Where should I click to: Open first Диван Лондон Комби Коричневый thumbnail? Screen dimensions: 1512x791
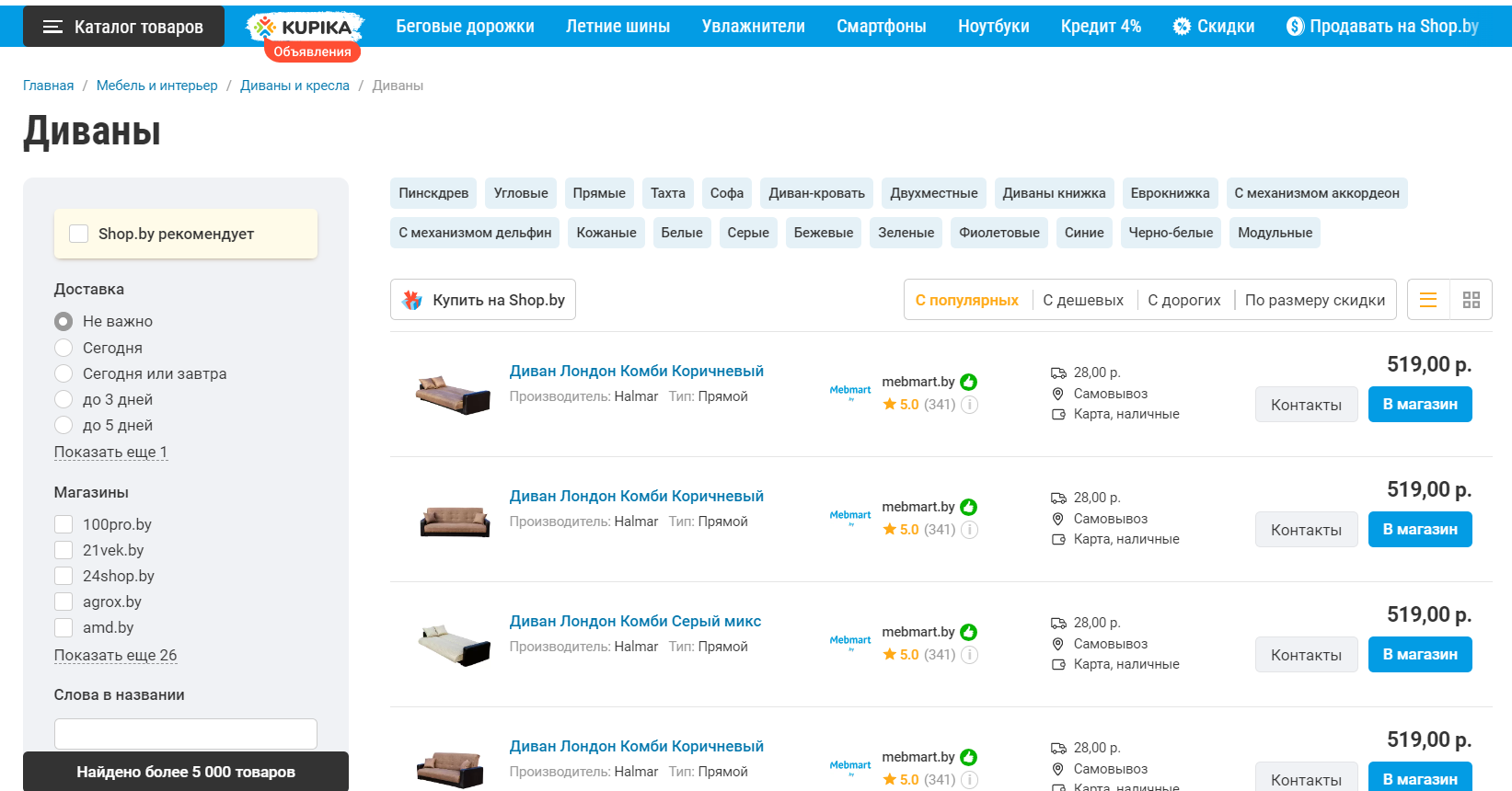pyautogui.click(x=453, y=394)
